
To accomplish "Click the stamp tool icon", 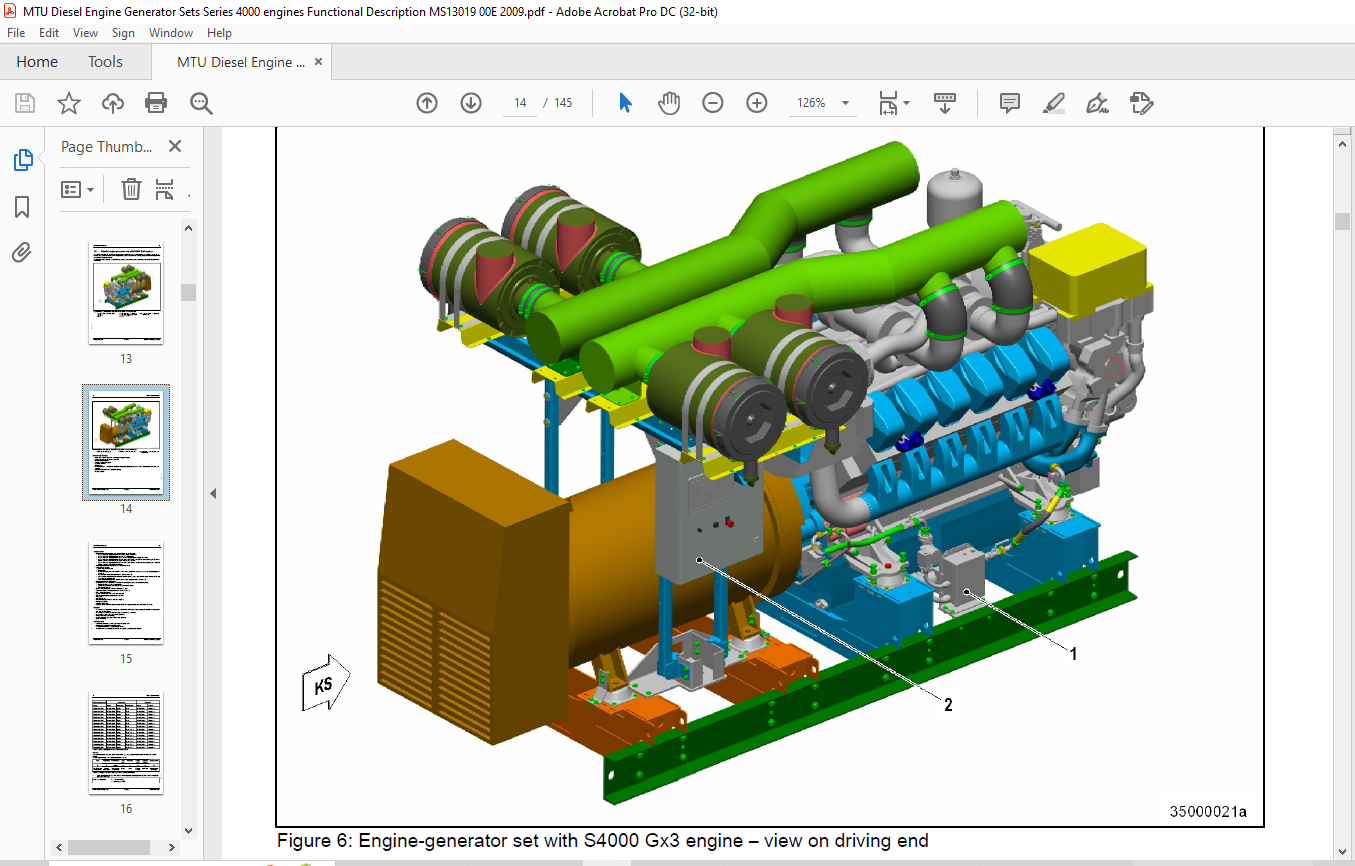I will (x=1141, y=103).
